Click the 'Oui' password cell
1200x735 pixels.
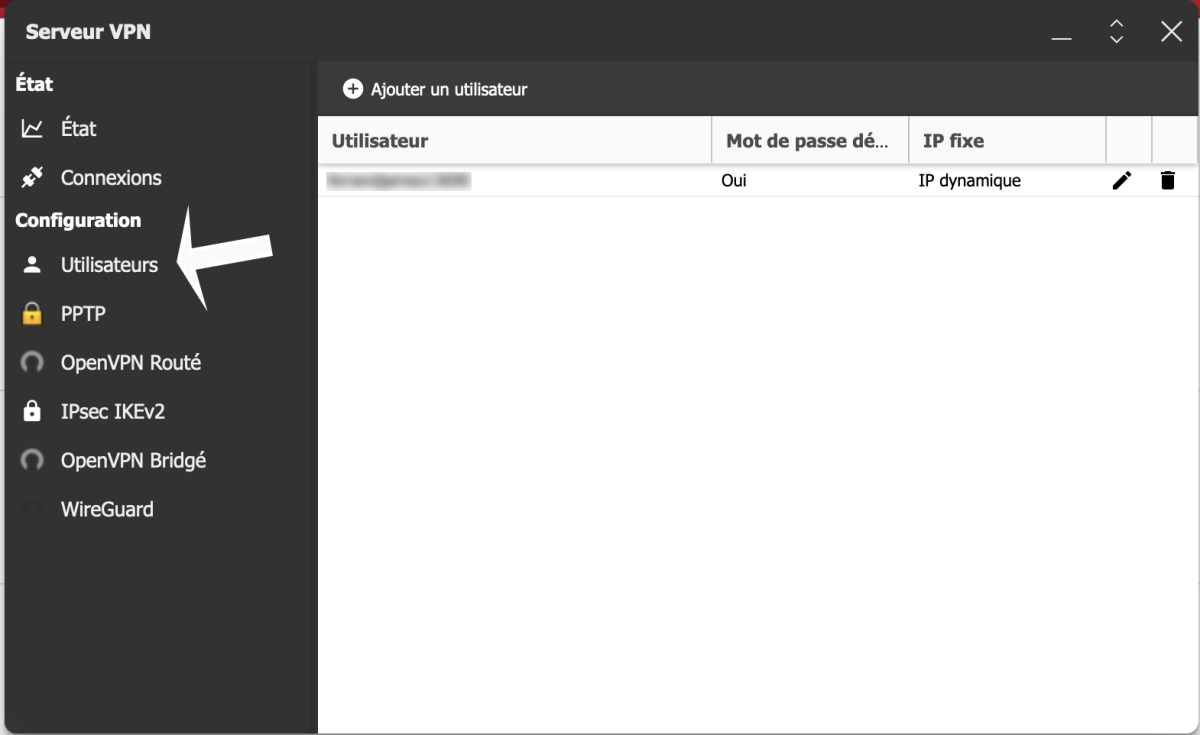734,181
